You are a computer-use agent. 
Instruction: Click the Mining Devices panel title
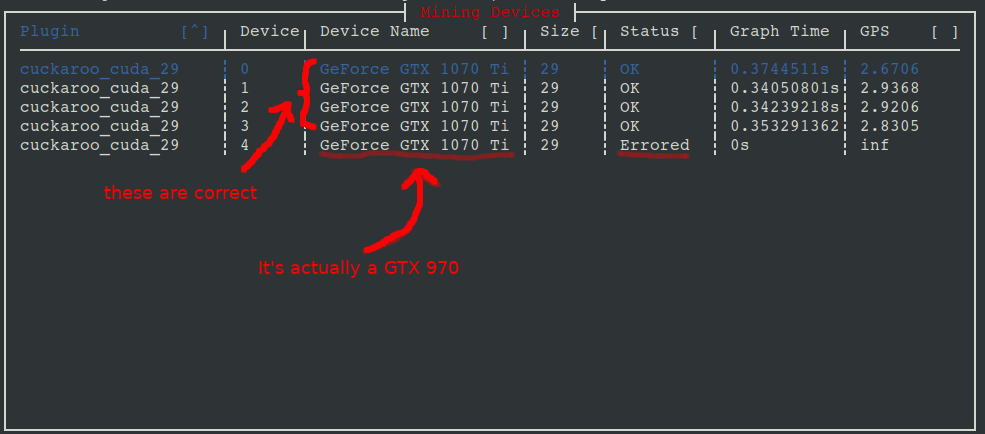point(489,12)
